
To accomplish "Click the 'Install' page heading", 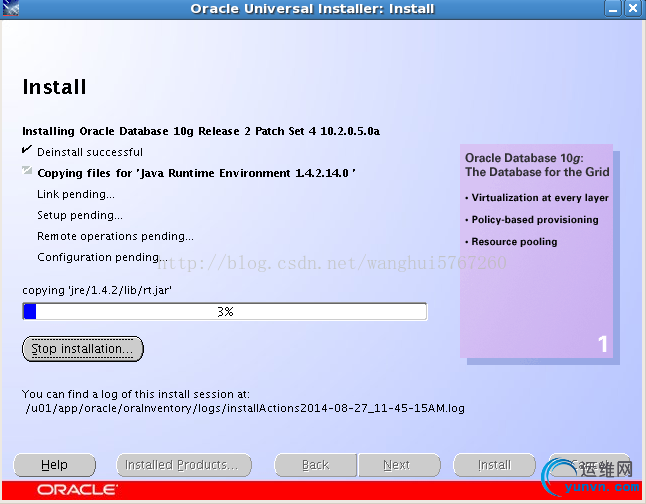I will pos(54,87).
